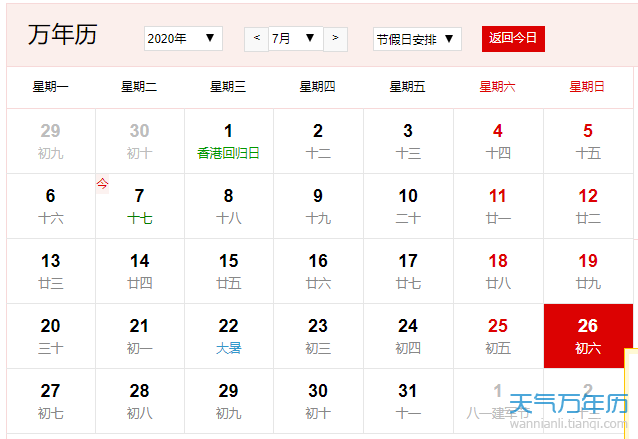This screenshot has height=439, width=638.
Task: Click the 星期一 column header
Action: (x=51, y=87)
